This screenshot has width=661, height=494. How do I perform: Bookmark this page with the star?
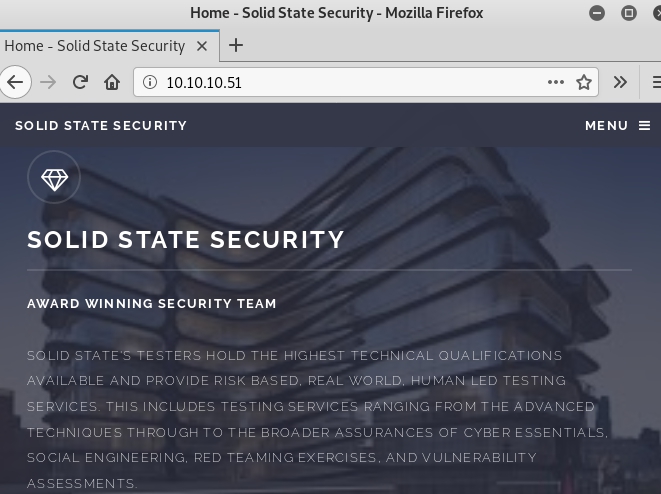pos(584,82)
